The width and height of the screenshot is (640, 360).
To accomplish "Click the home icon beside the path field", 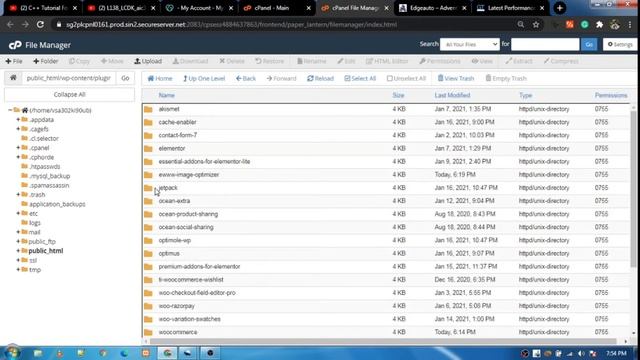I will click(x=13, y=78).
